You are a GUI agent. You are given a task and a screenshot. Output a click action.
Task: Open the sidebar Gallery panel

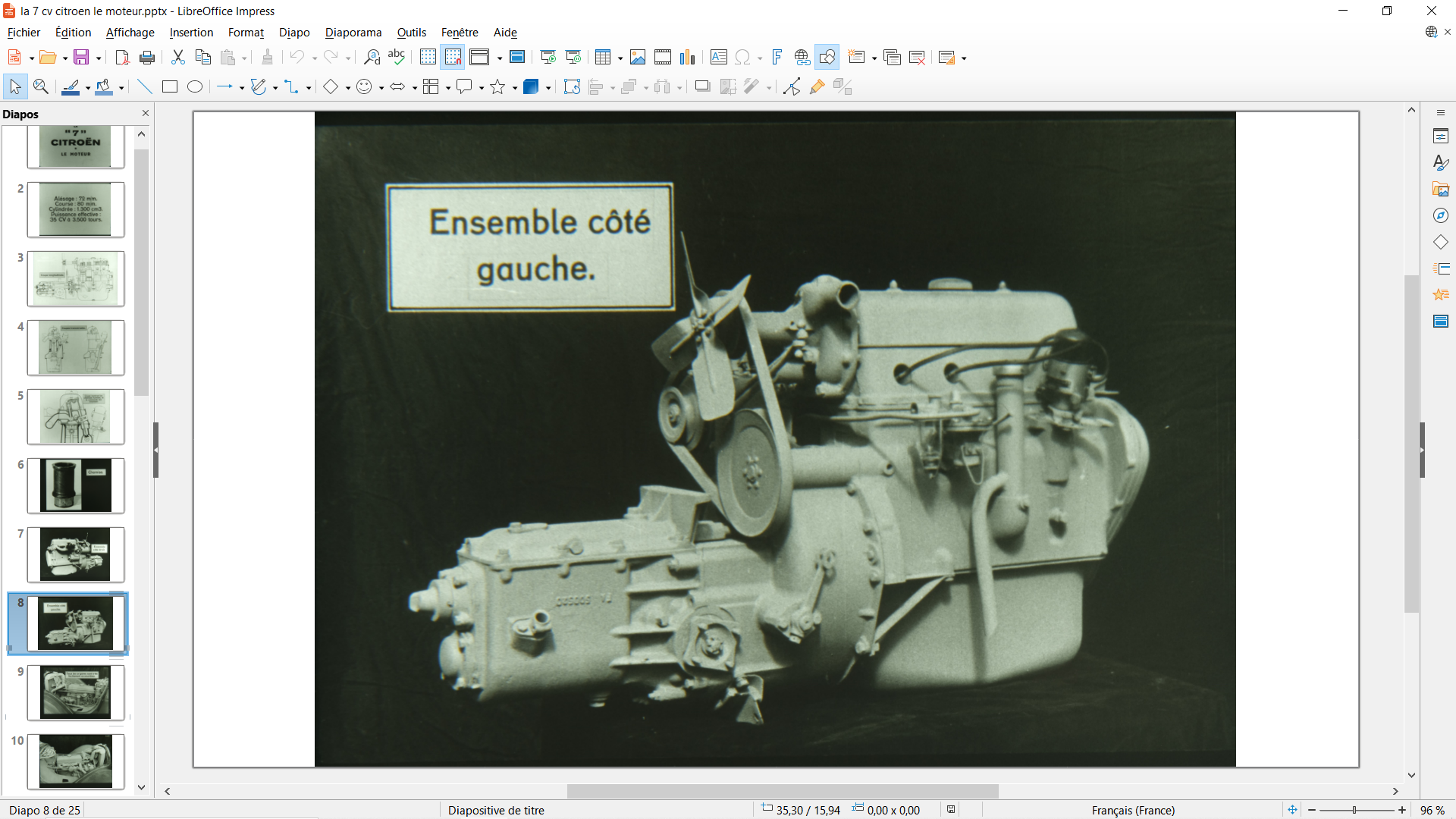pyautogui.click(x=1441, y=190)
